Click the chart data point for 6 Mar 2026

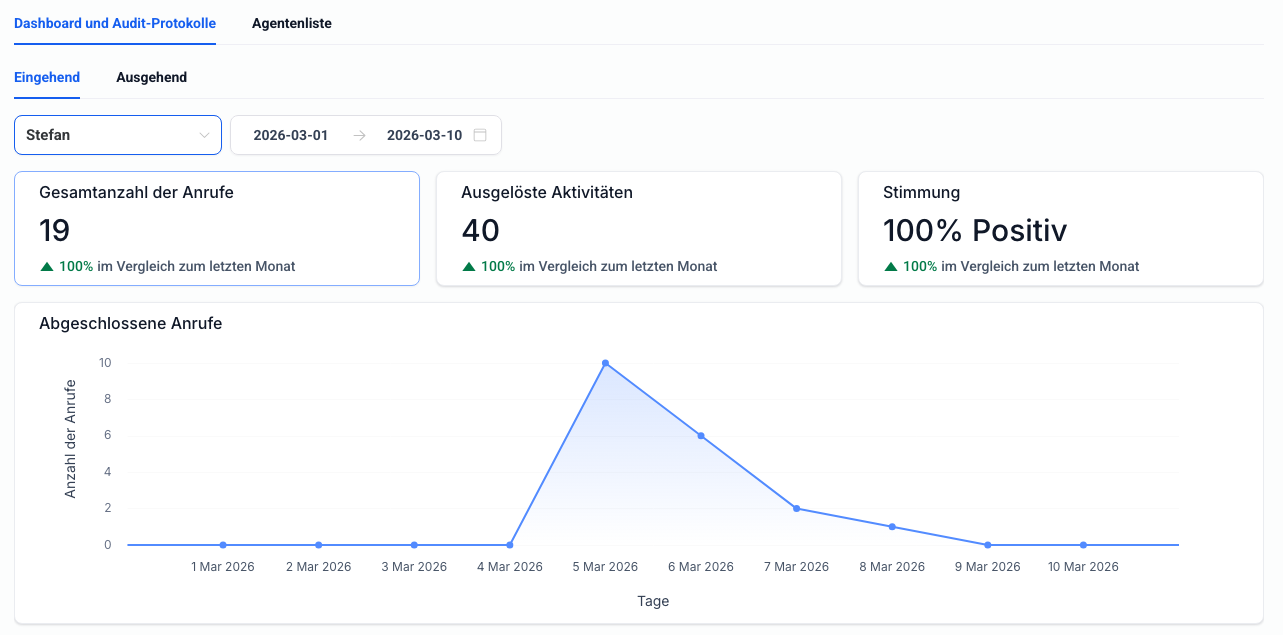(x=701, y=436)
